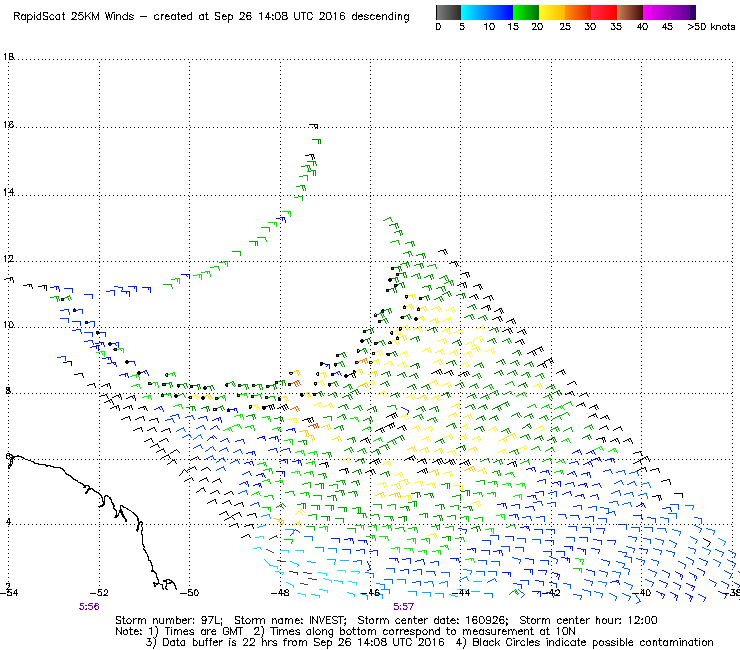Click 'Storm name: INVEST;' text

(290, 620)
